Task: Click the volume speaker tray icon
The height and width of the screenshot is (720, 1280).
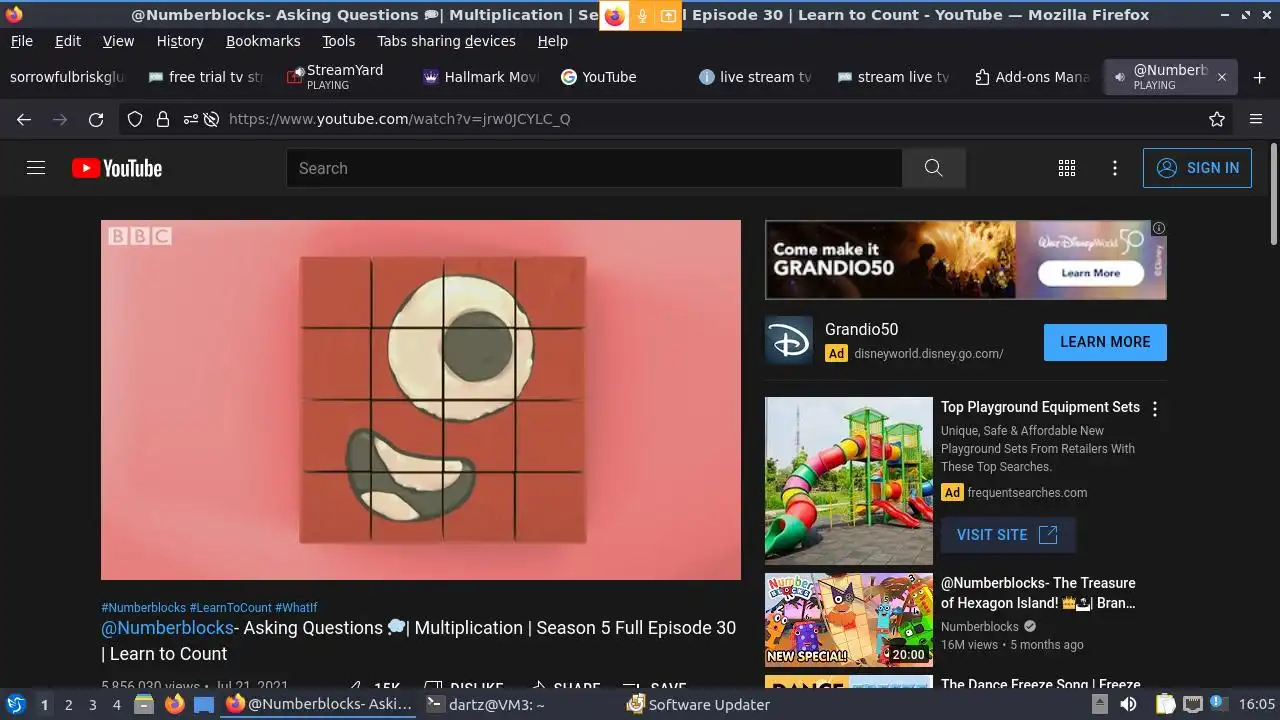Action: point(1128,704)
